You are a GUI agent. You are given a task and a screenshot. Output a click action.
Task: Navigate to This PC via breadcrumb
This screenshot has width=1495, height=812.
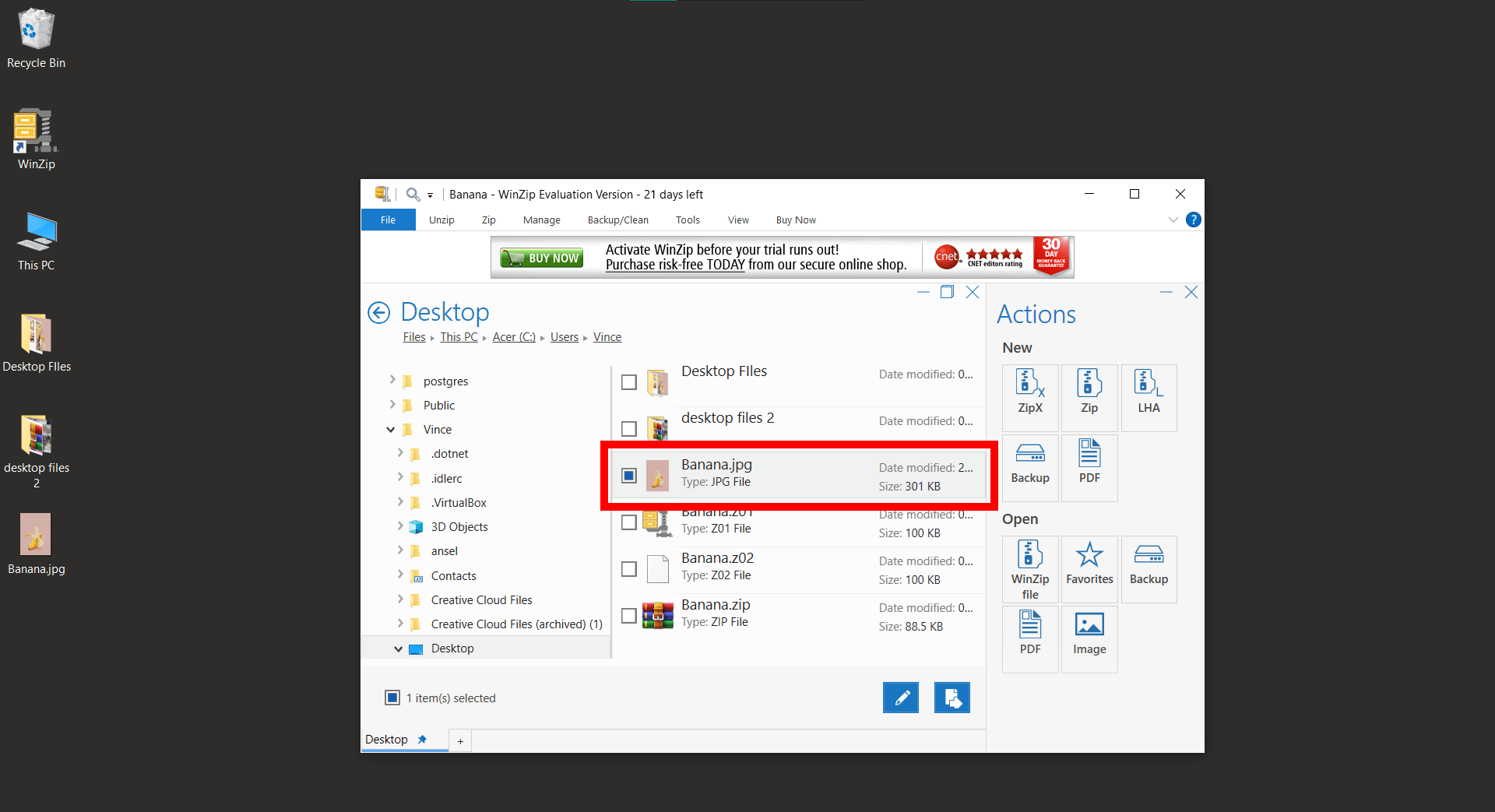click(x=459, y=336)
